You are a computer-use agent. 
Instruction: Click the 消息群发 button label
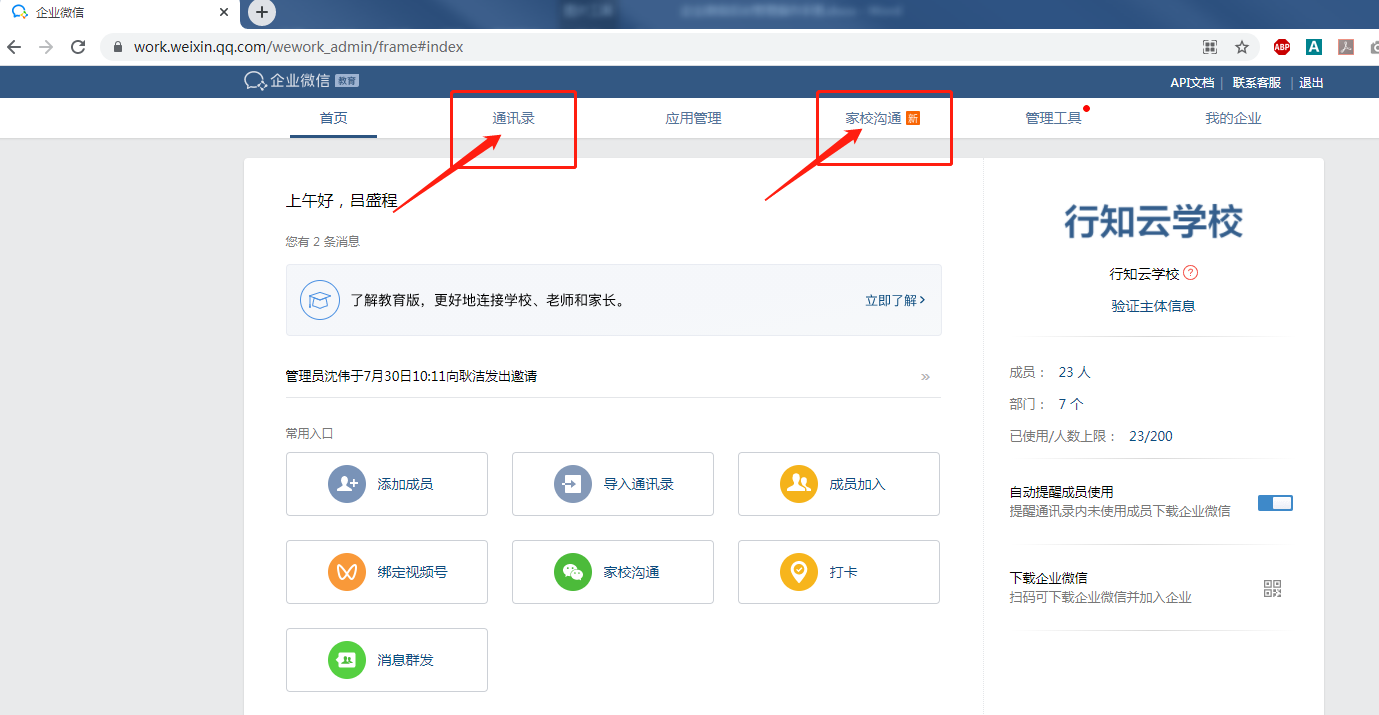coord(405,660)
